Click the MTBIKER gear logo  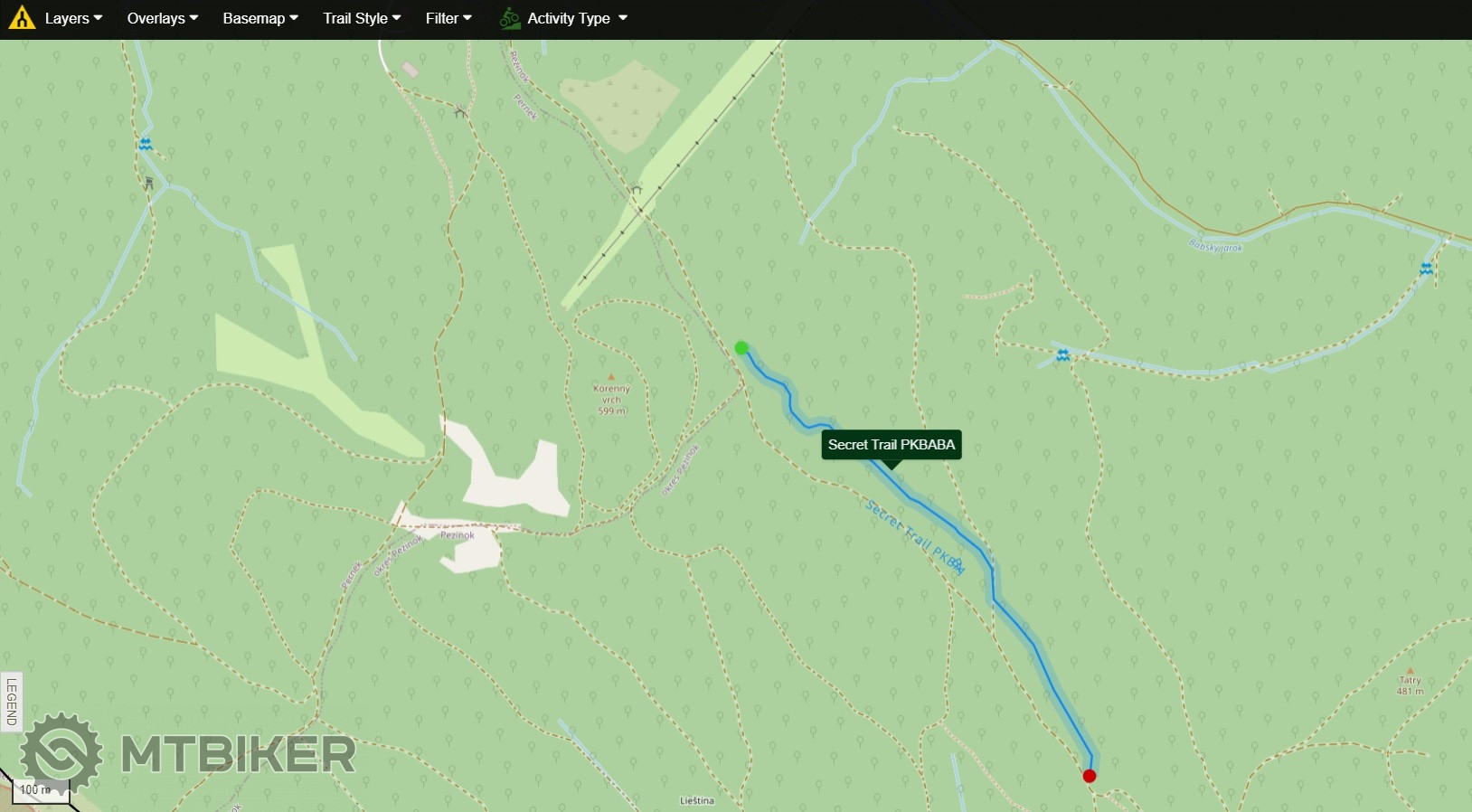pyautogui.click(x=61, y=752)
